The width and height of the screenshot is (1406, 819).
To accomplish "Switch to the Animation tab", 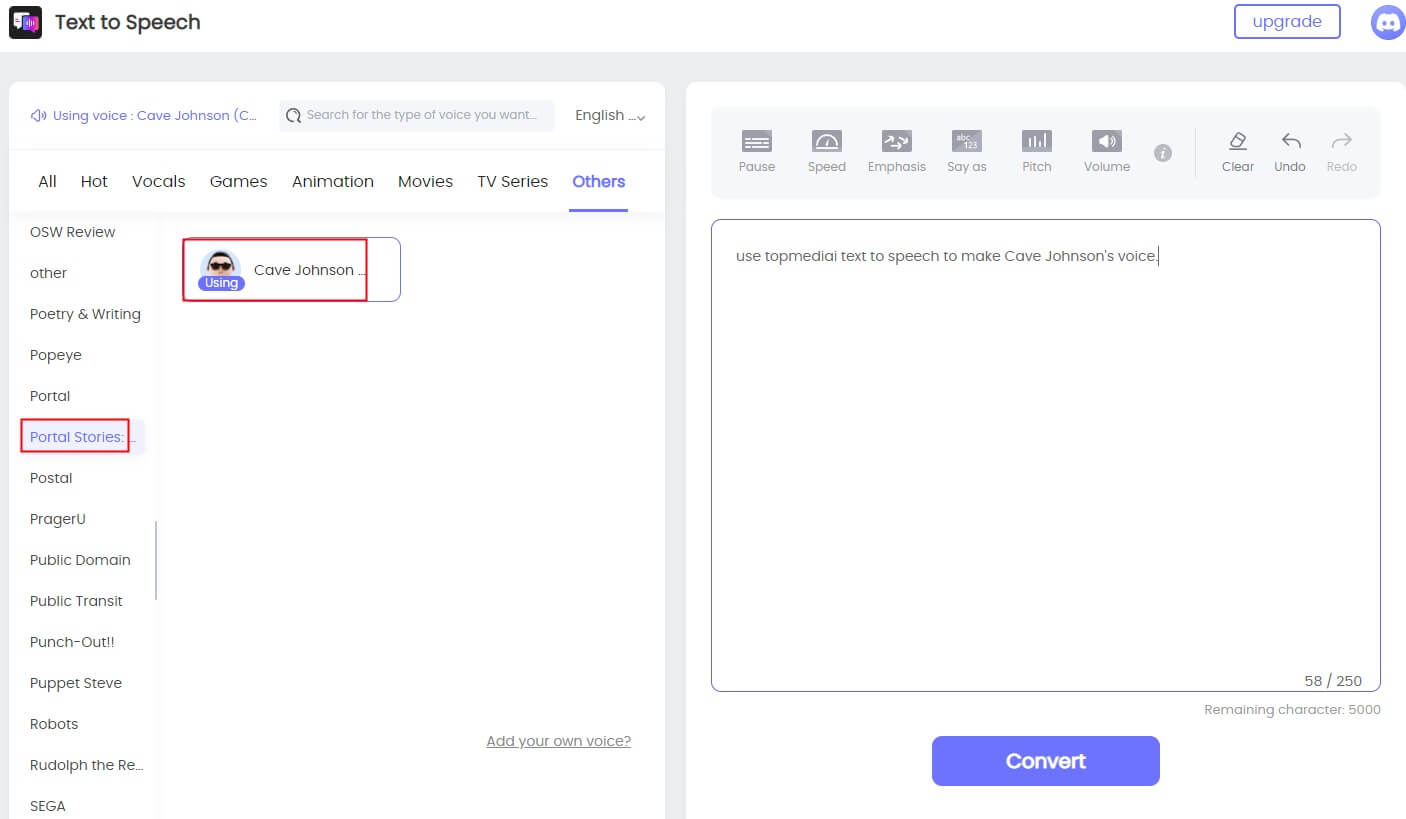I will click(333, 181).
